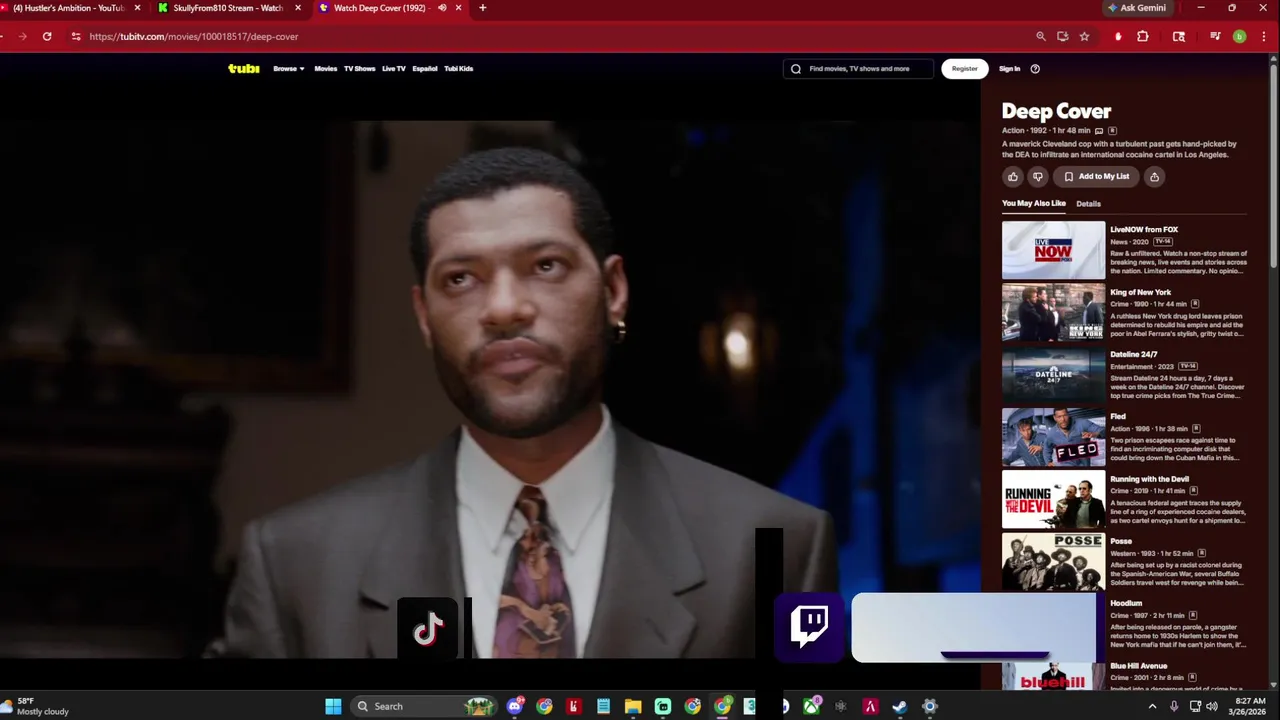Open Live TV in Tubi navigation

pyautogui.click(x=394, y=69)
